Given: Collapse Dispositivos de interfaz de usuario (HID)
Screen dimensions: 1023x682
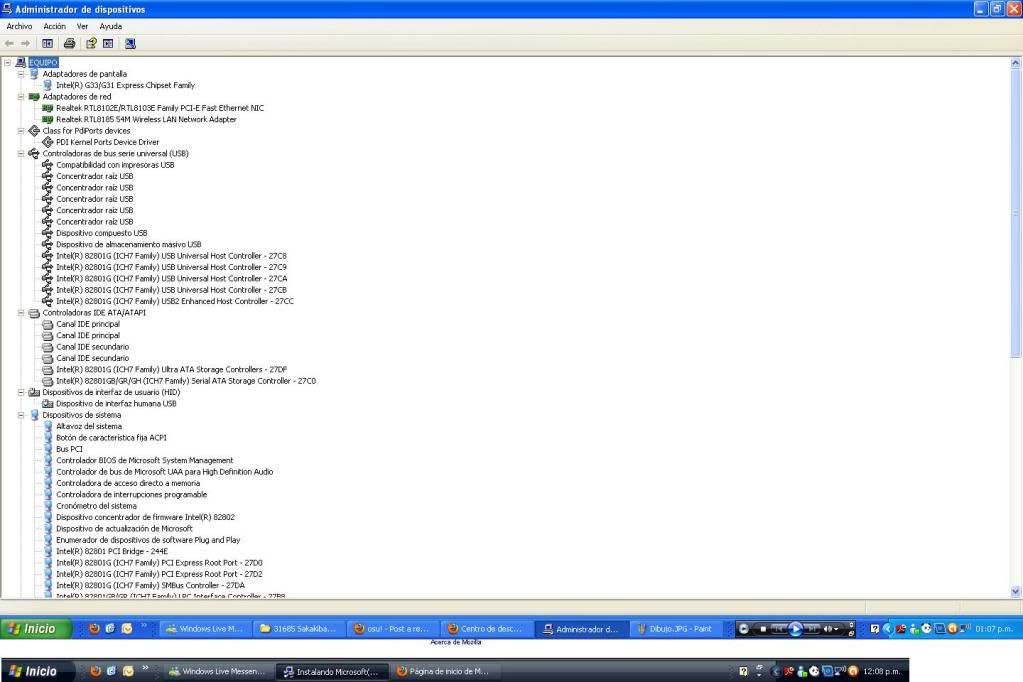Looking at the screenshot, I should point(21,392).
